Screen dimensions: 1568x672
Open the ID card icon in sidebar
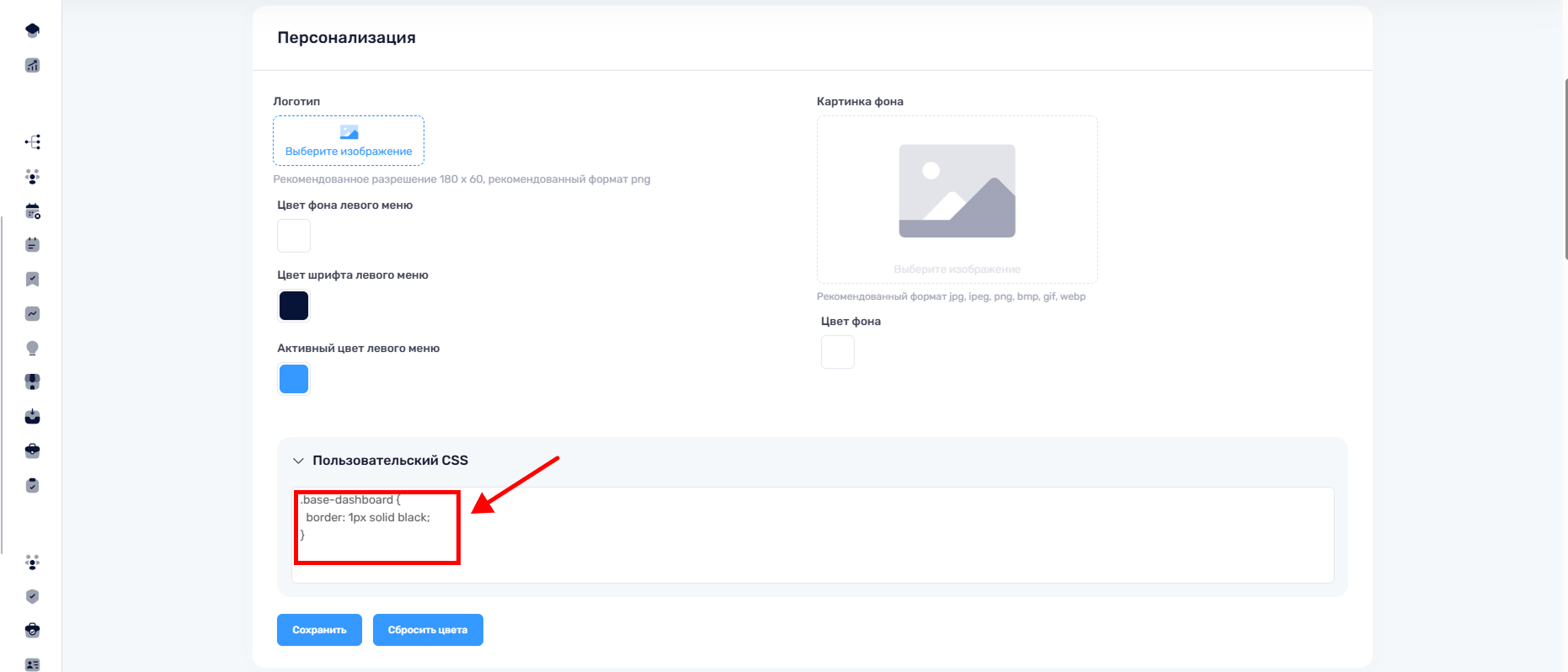coord(32,664)
